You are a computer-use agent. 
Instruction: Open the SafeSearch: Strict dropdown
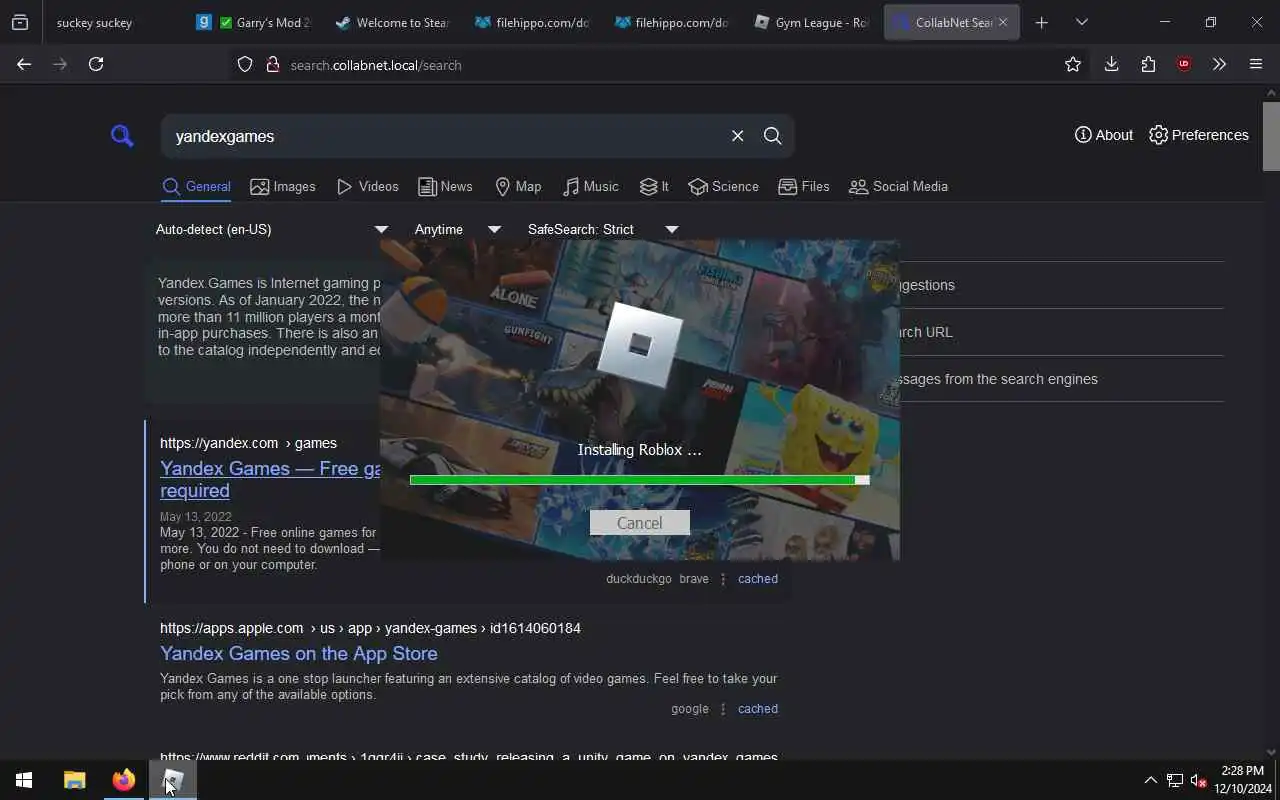[603, 229]
